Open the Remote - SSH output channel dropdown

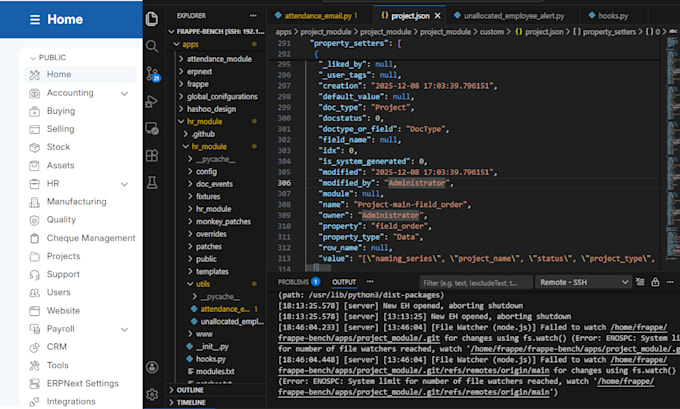(x=583, y=282)
